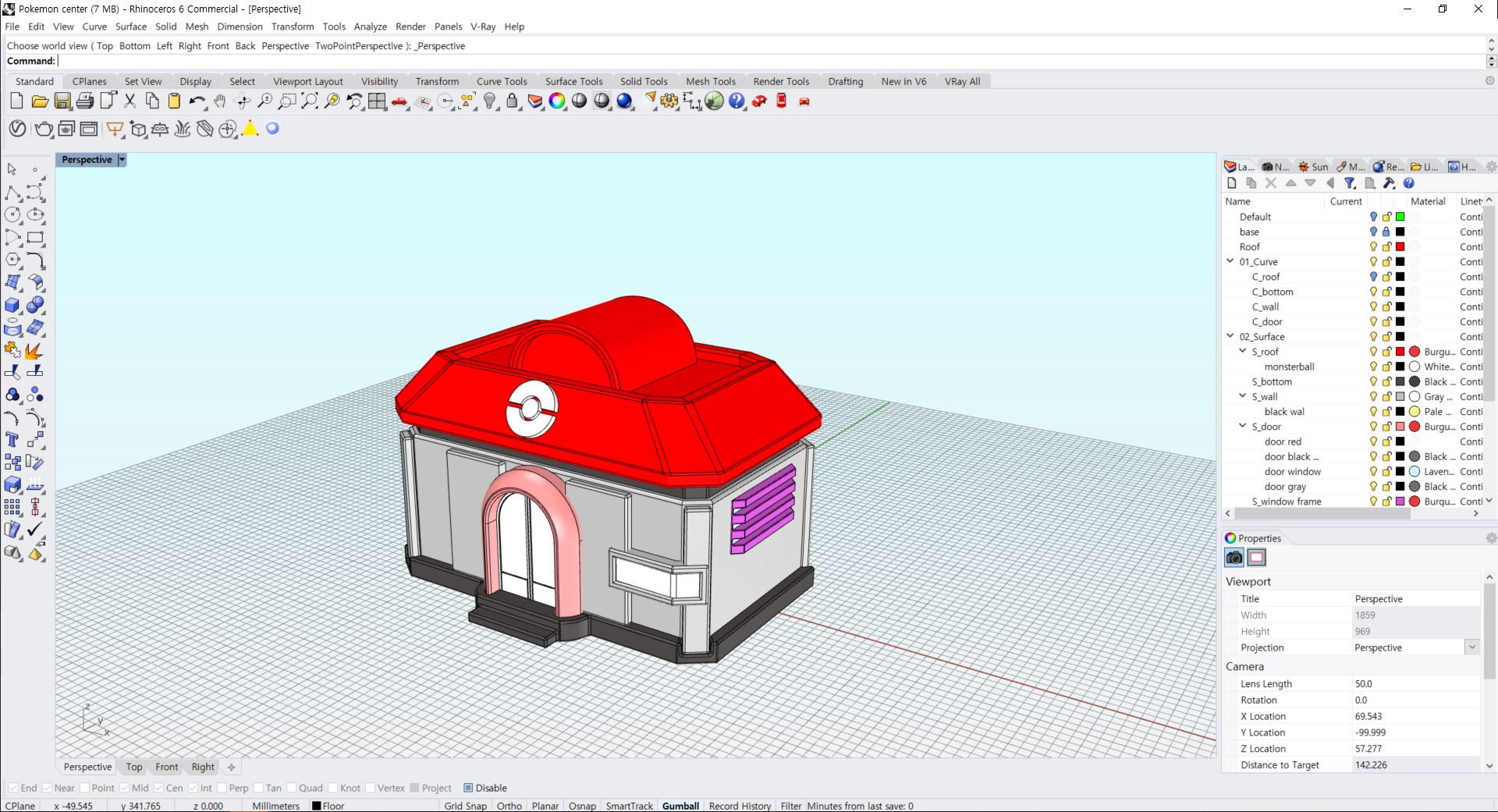Toggle Ortho in status bar
The width and height of the screenshot is (1498, 812).
(509, 806)
